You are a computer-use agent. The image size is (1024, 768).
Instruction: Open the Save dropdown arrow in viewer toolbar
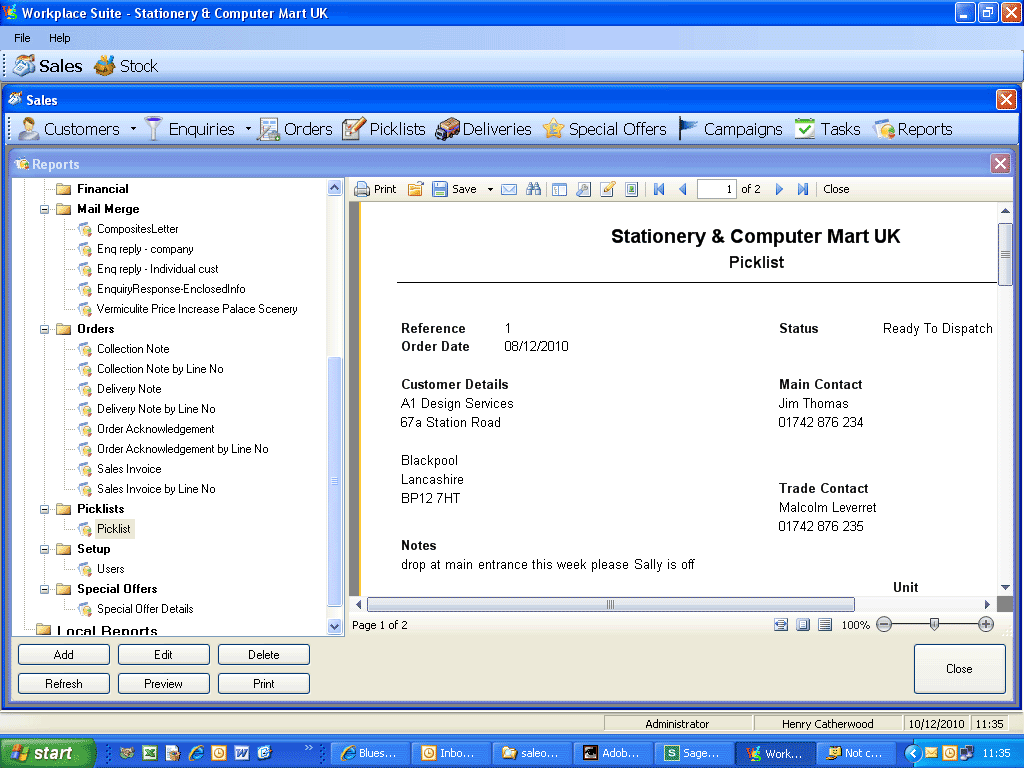pyautogui.click(x=490, y=189)
